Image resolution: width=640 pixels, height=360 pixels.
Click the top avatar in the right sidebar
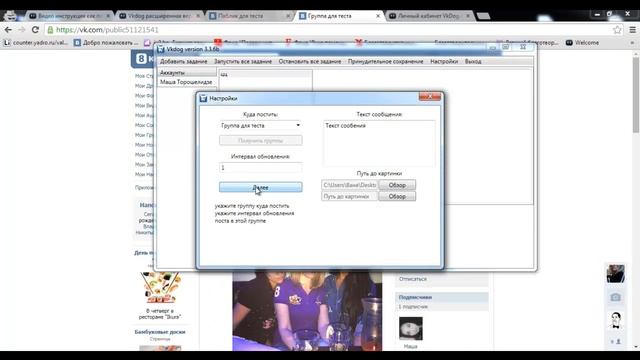616,273
